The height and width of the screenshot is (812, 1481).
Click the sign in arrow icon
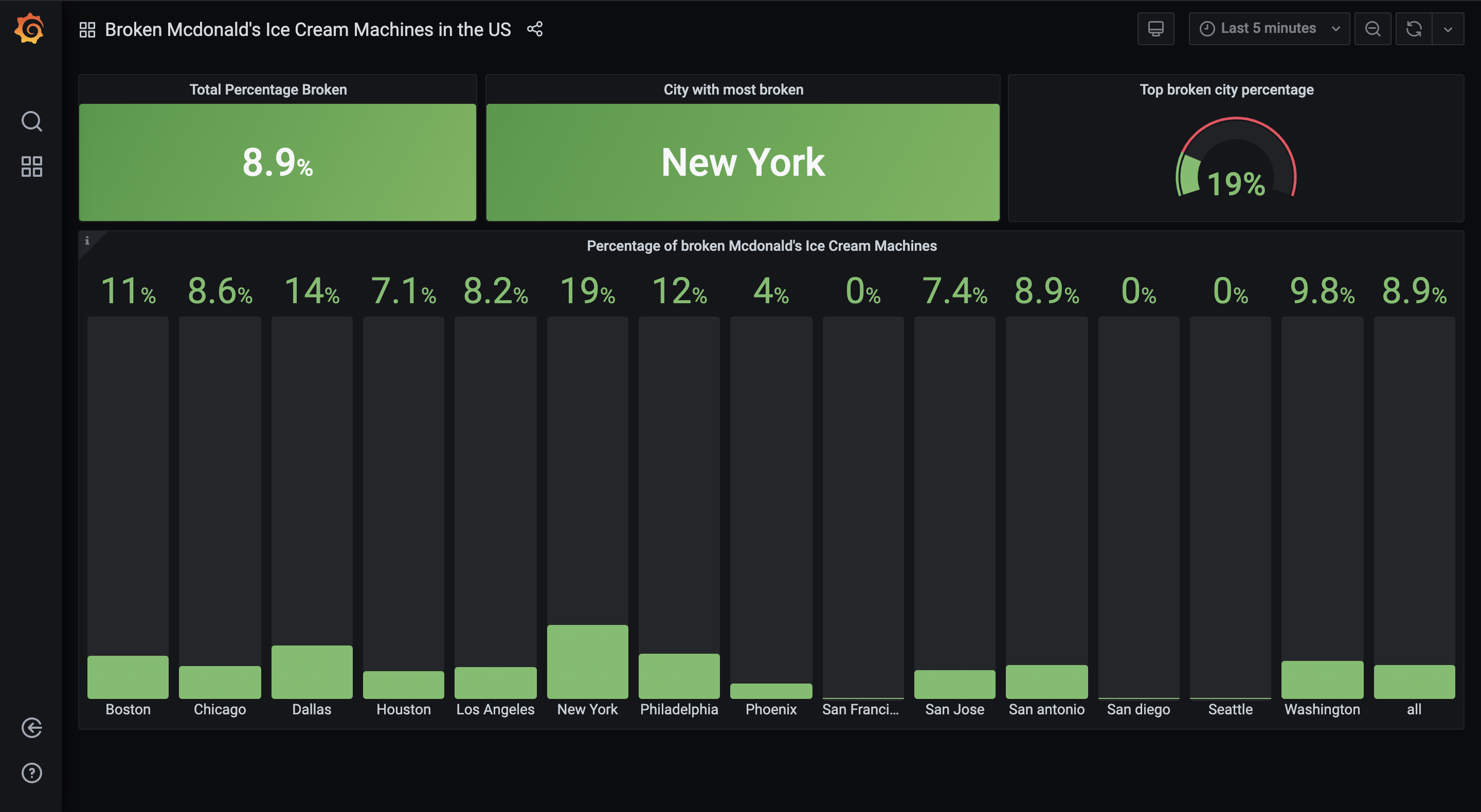click(x=31, y=728)
